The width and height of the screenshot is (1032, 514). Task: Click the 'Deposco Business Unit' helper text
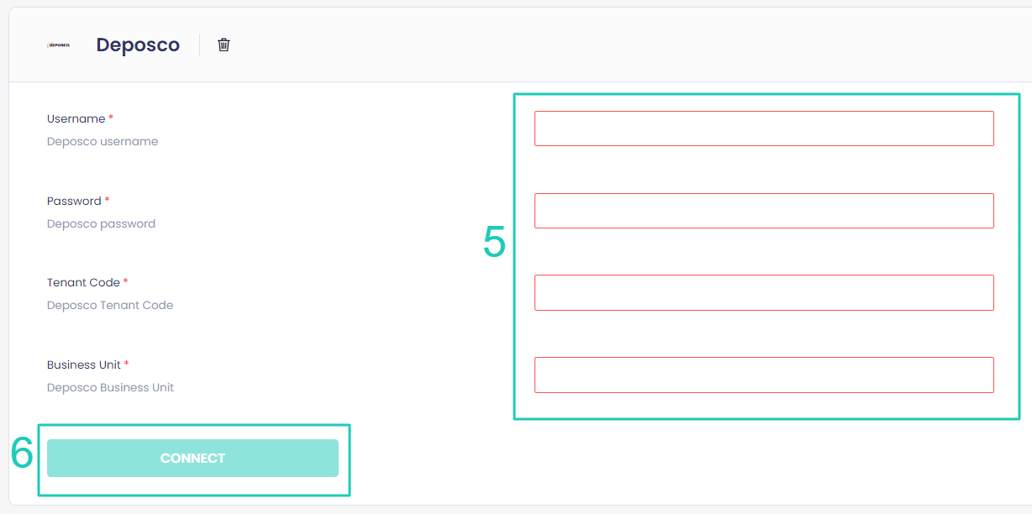tap(110, 388)
